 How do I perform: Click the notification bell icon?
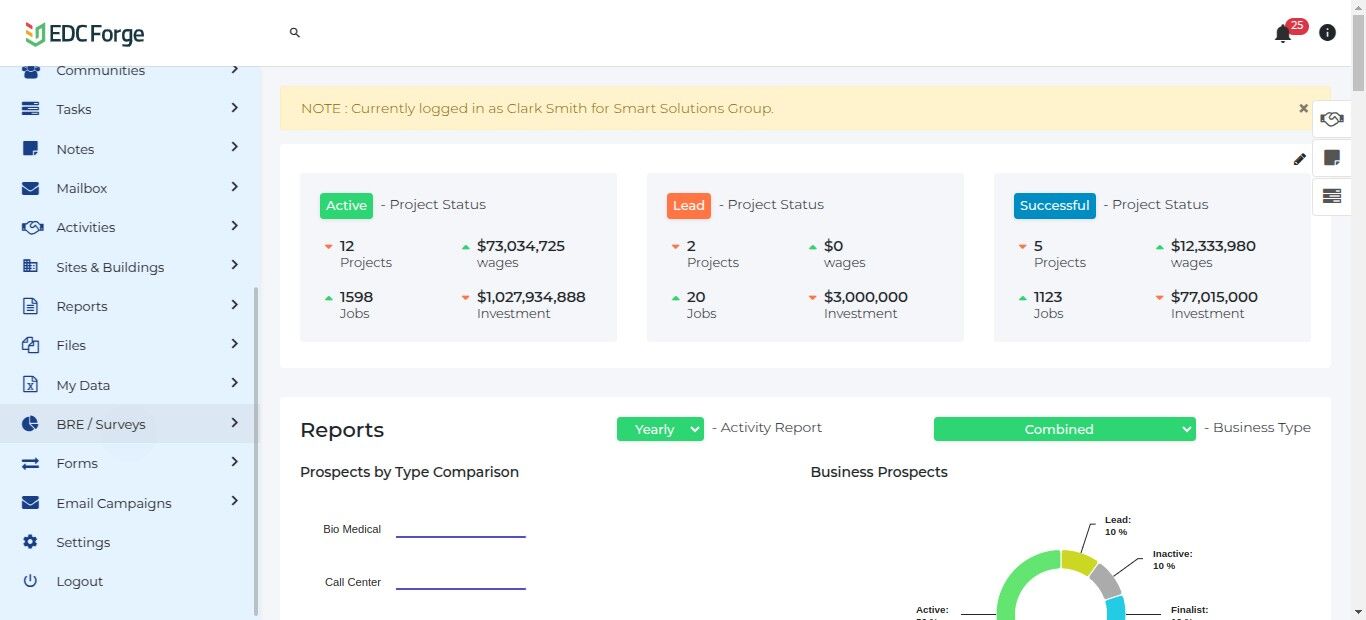(1283, 34)
